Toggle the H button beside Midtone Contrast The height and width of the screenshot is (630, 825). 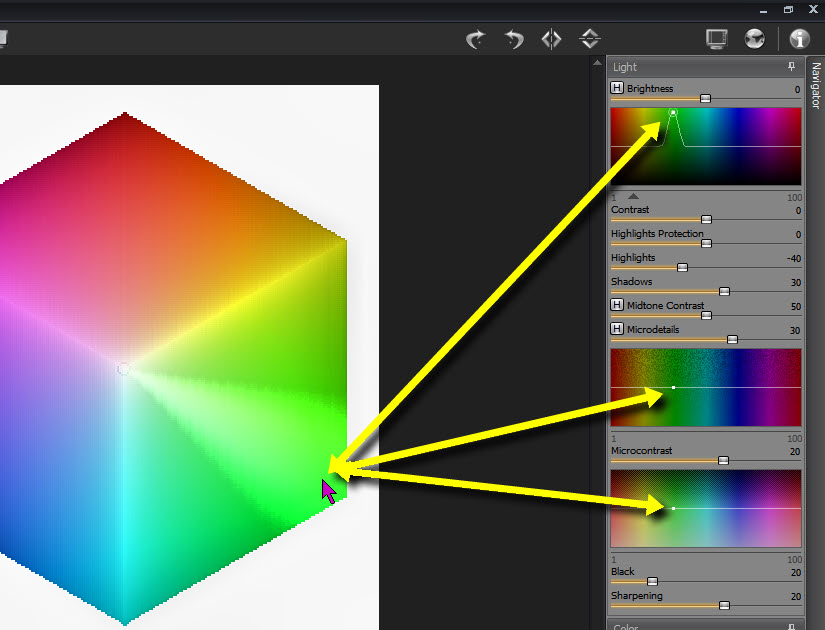(617, 305)
